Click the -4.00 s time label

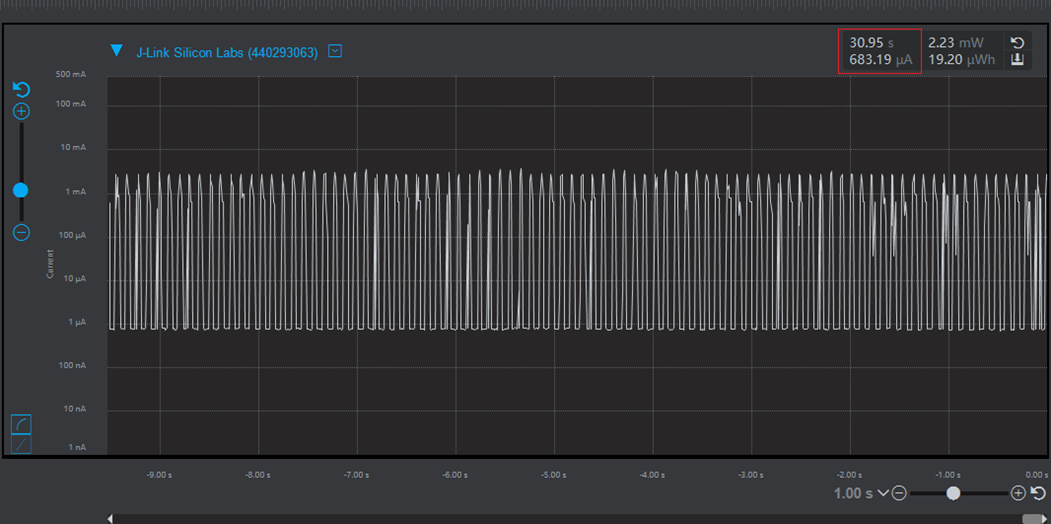652,475
